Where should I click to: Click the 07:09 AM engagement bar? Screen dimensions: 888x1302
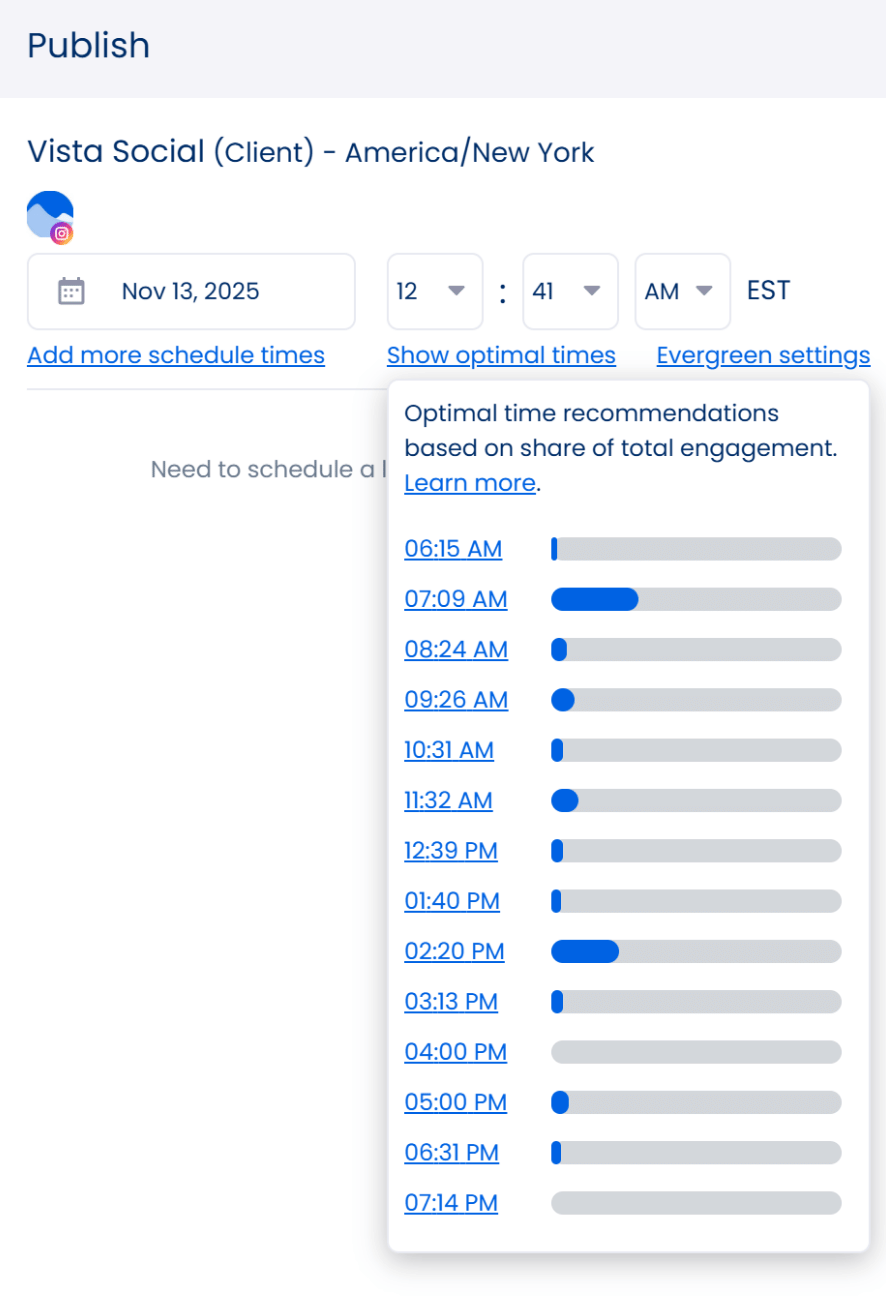[x=696, y=599]
